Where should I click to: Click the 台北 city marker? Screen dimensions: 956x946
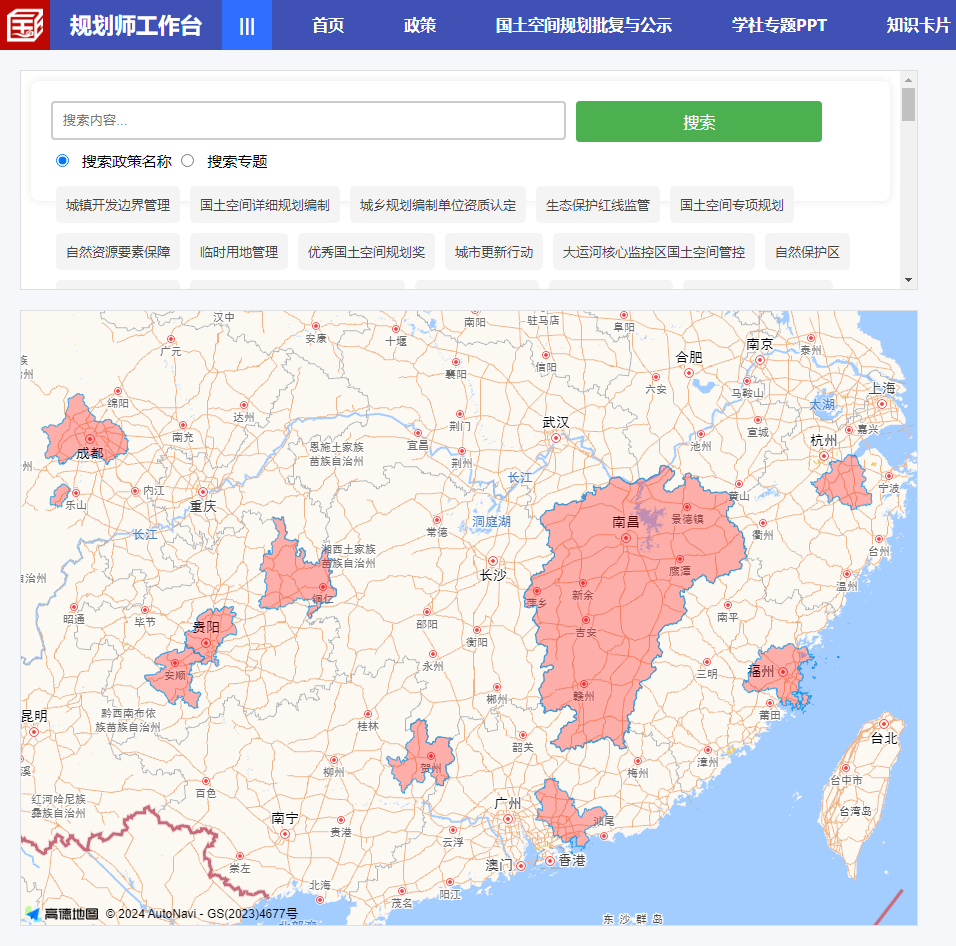point(883,724)
